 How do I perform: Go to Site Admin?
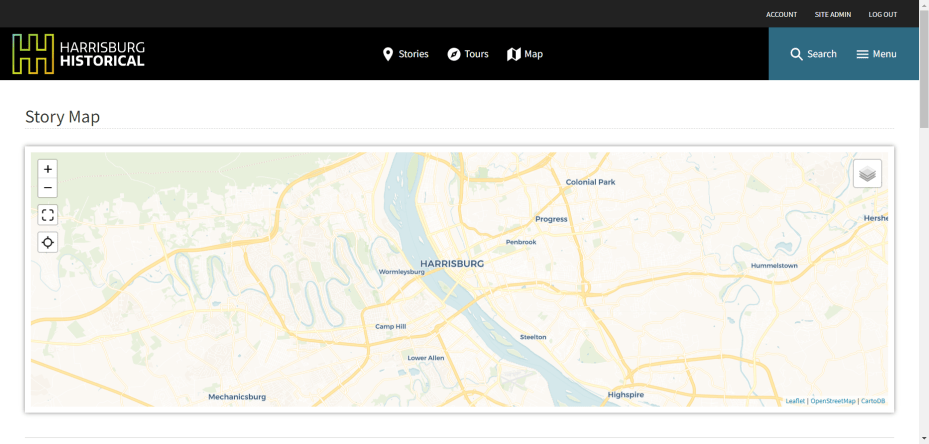[832, 14]
